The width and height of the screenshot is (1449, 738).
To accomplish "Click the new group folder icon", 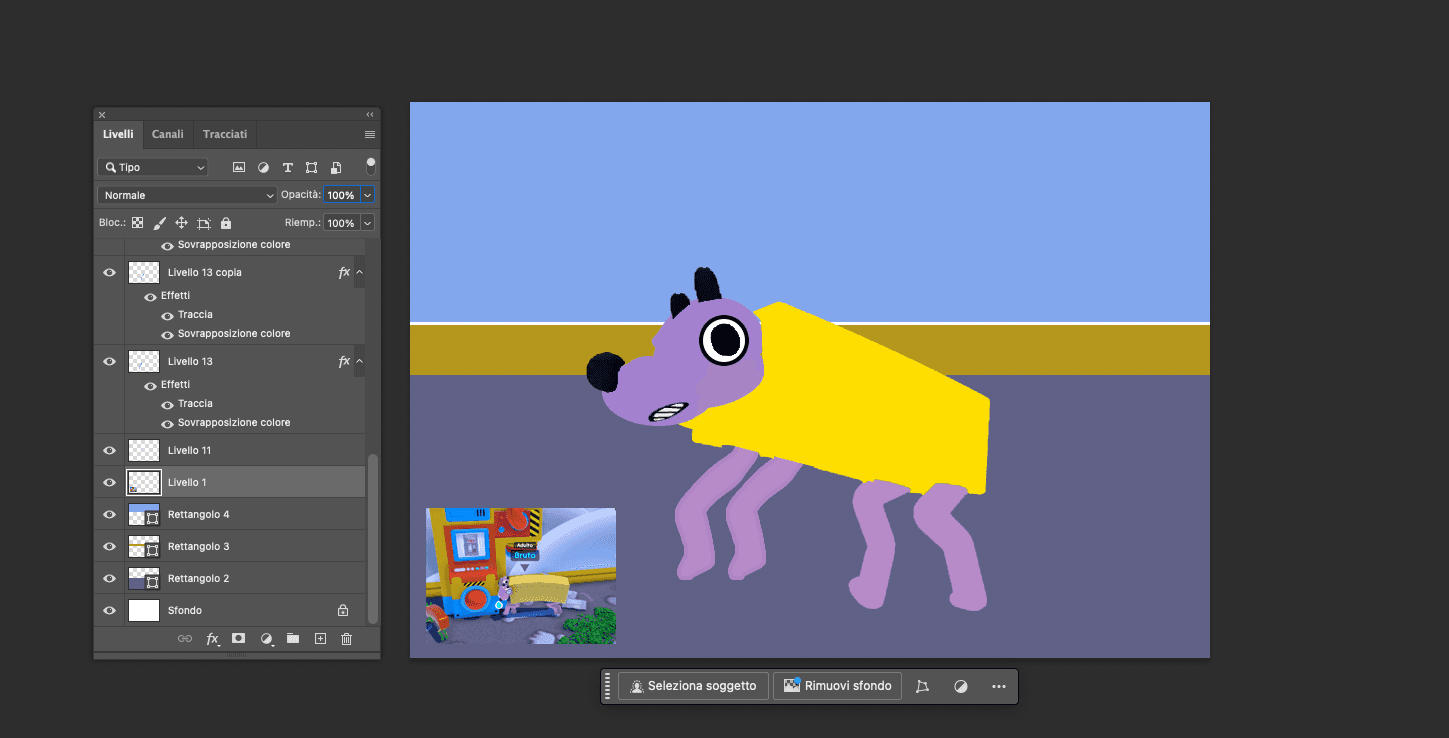I will (x=293, y=638).
